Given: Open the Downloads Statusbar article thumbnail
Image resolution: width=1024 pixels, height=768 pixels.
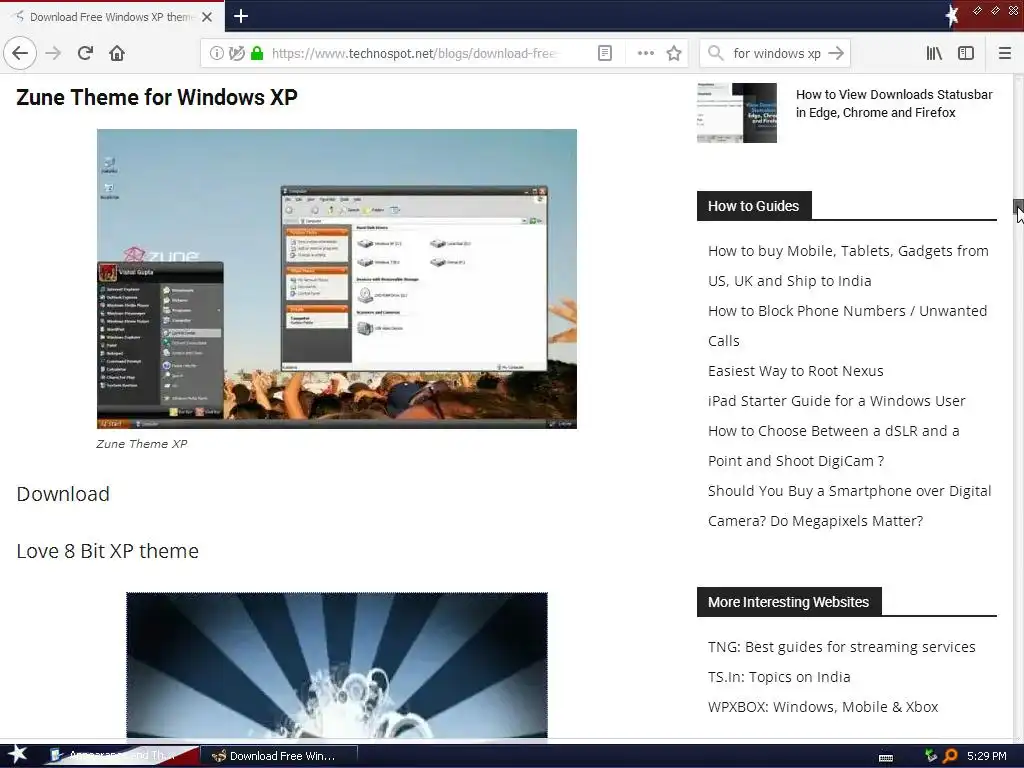Looking at the screenshot, I should [x=737, y=112].
